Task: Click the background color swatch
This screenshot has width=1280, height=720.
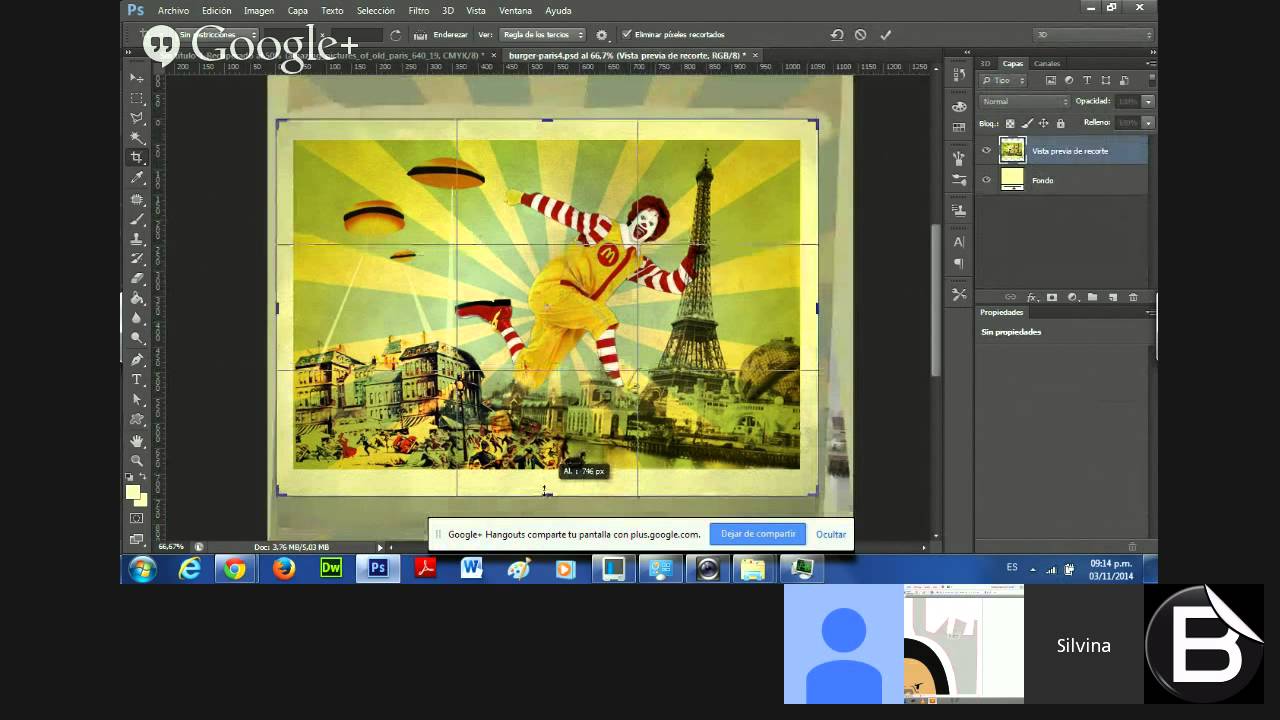Action: 141,500
